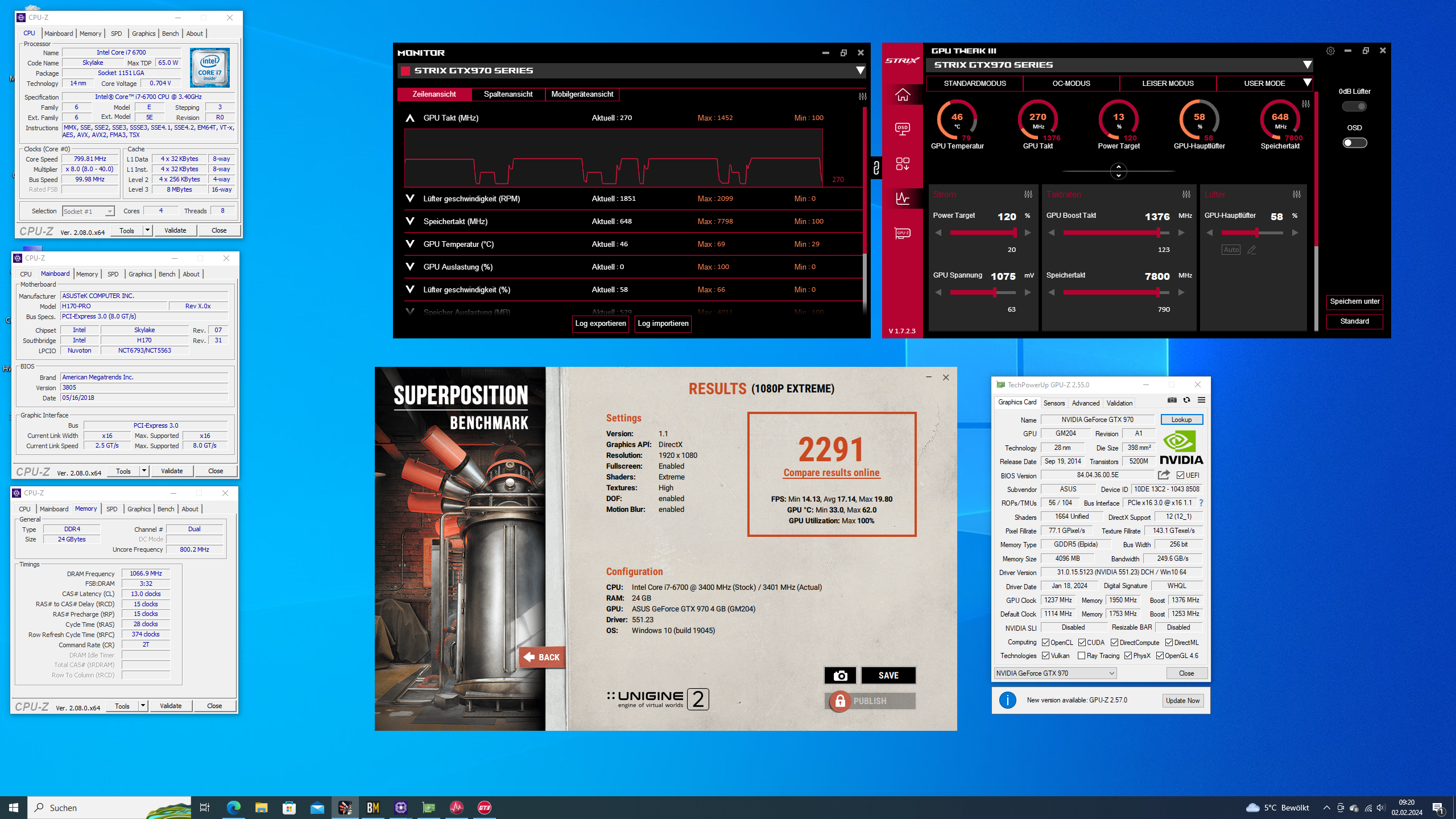Toggle the OSD switch in GPU Tweak
Image resolution: width=1456 pixels, height=819 pixels.
pos(1354,143)
